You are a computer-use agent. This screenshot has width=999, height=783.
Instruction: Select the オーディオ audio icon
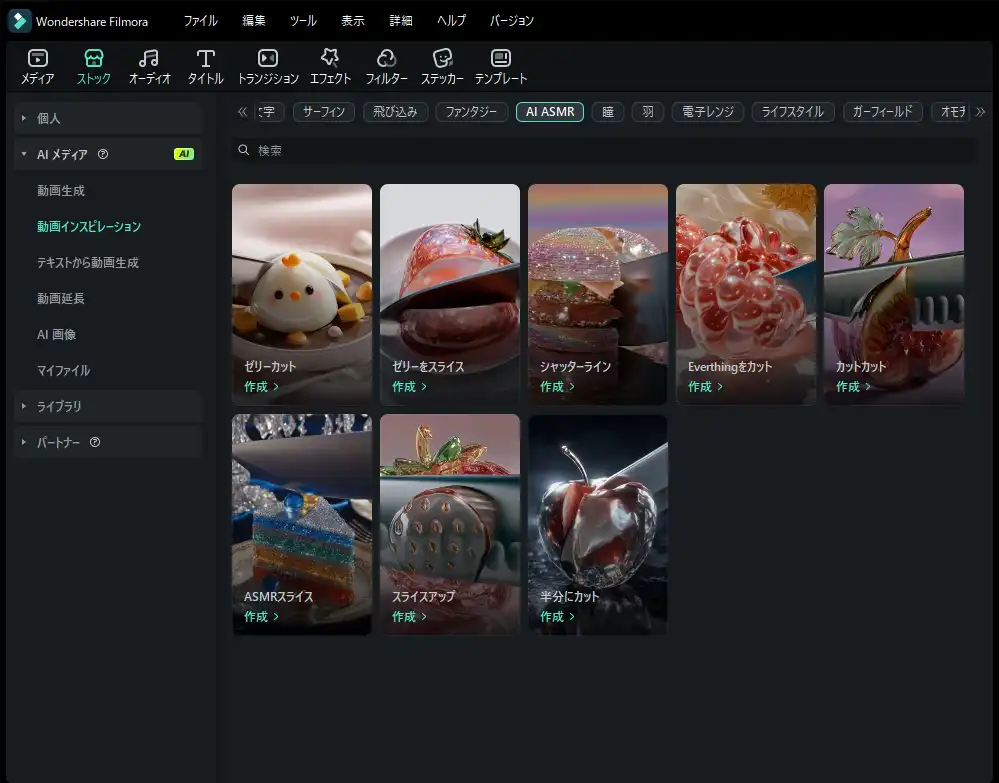pos(149,58)
